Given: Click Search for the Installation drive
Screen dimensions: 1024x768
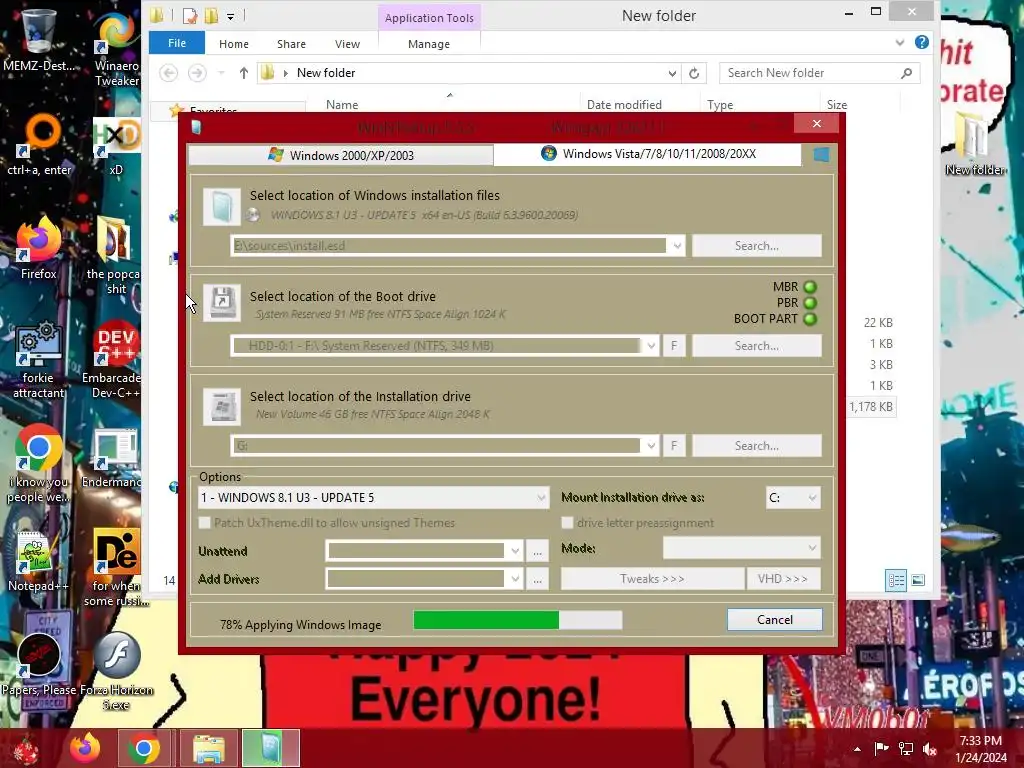Looking at the screenshot, I should pos(756,445).
